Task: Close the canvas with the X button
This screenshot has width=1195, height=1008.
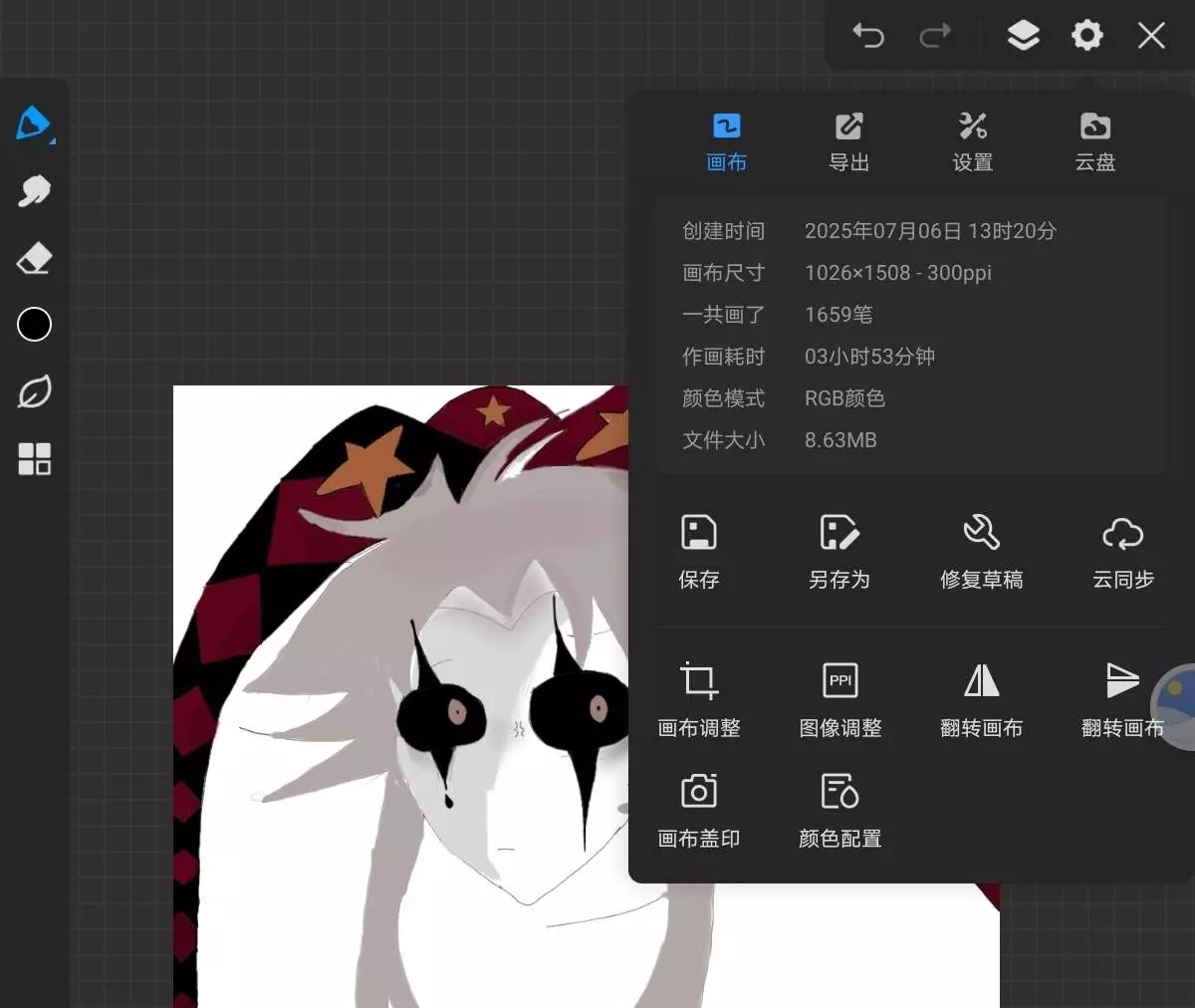Action: (1151, 37)
